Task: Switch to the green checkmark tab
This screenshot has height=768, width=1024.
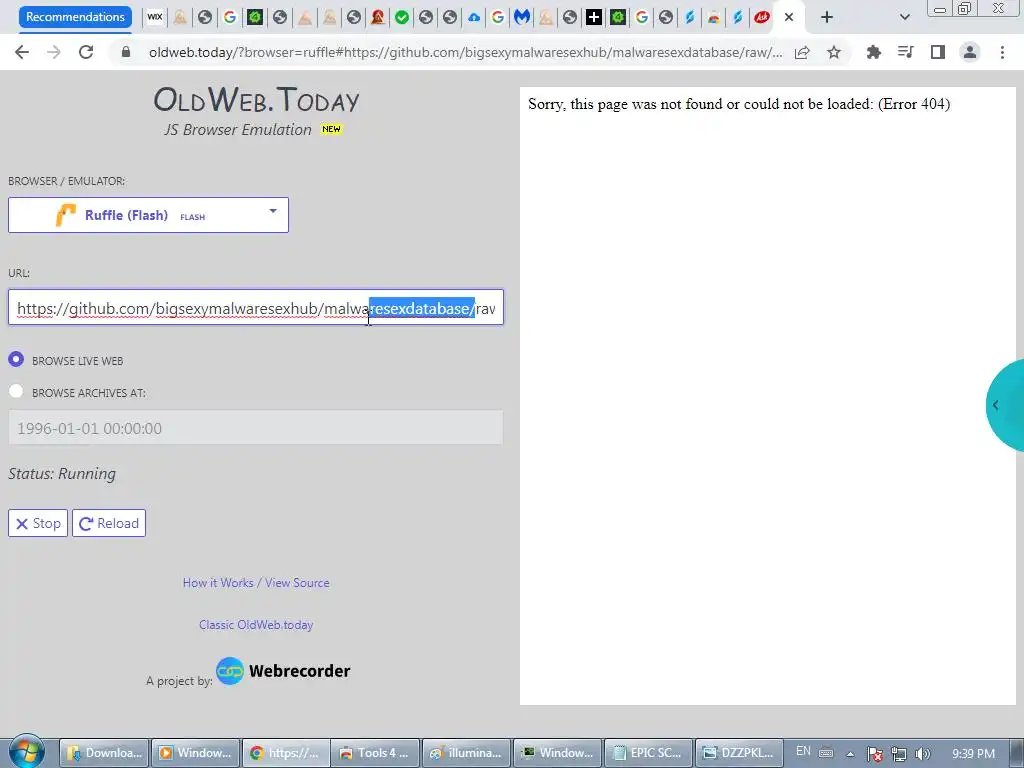Action: click(402, 18)
